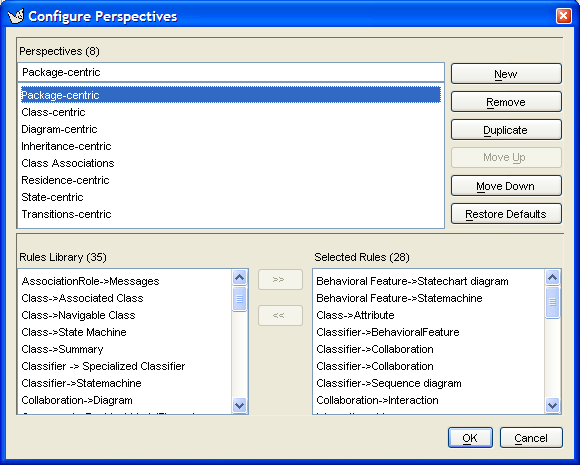Select the Inheritance-centric perspective
Viewport: 580px width, 465px height.
[x=231, y=146]
